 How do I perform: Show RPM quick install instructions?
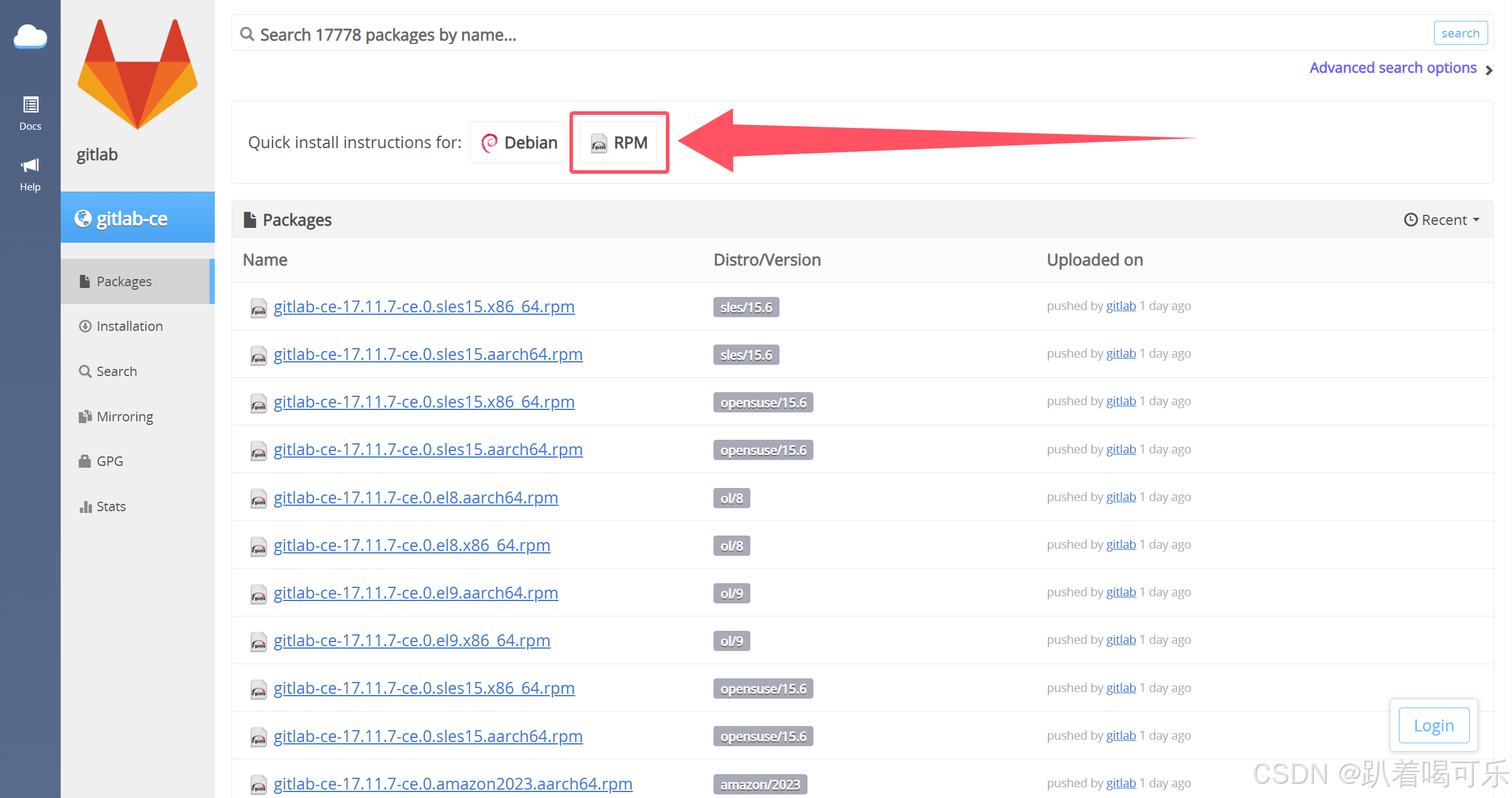pos(619,142)
